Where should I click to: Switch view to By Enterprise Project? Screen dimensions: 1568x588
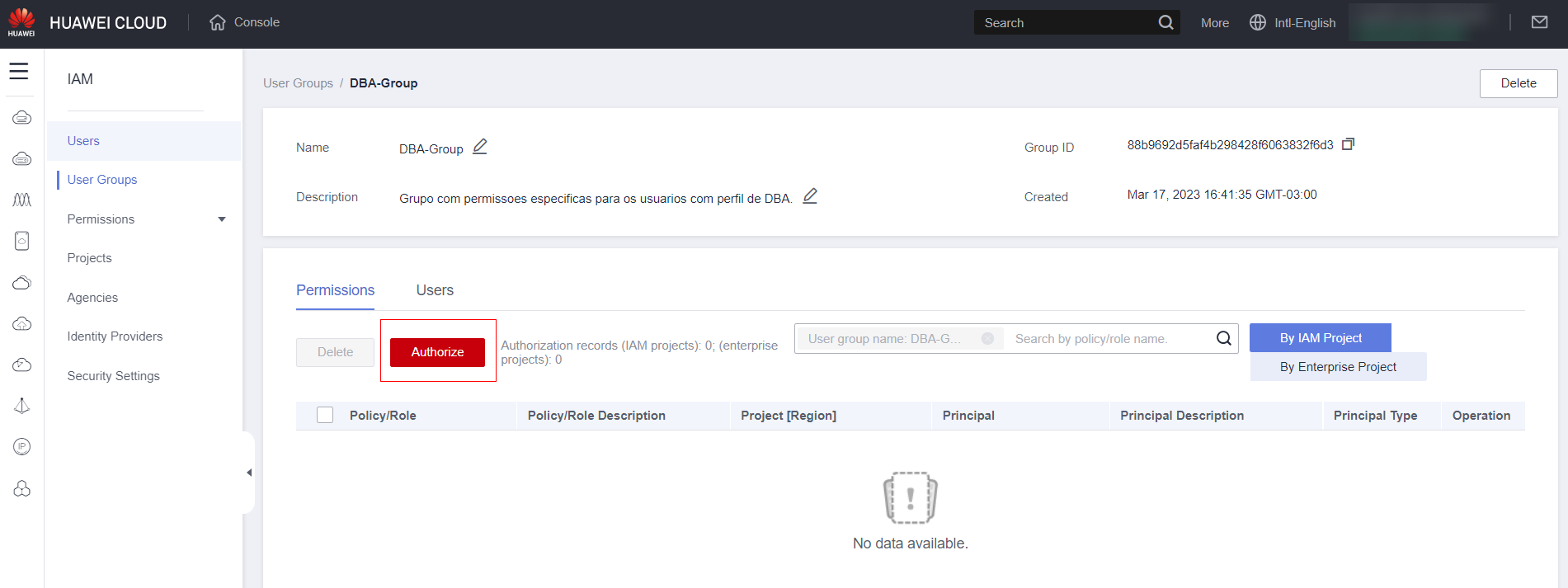(x=1337, y=367)
